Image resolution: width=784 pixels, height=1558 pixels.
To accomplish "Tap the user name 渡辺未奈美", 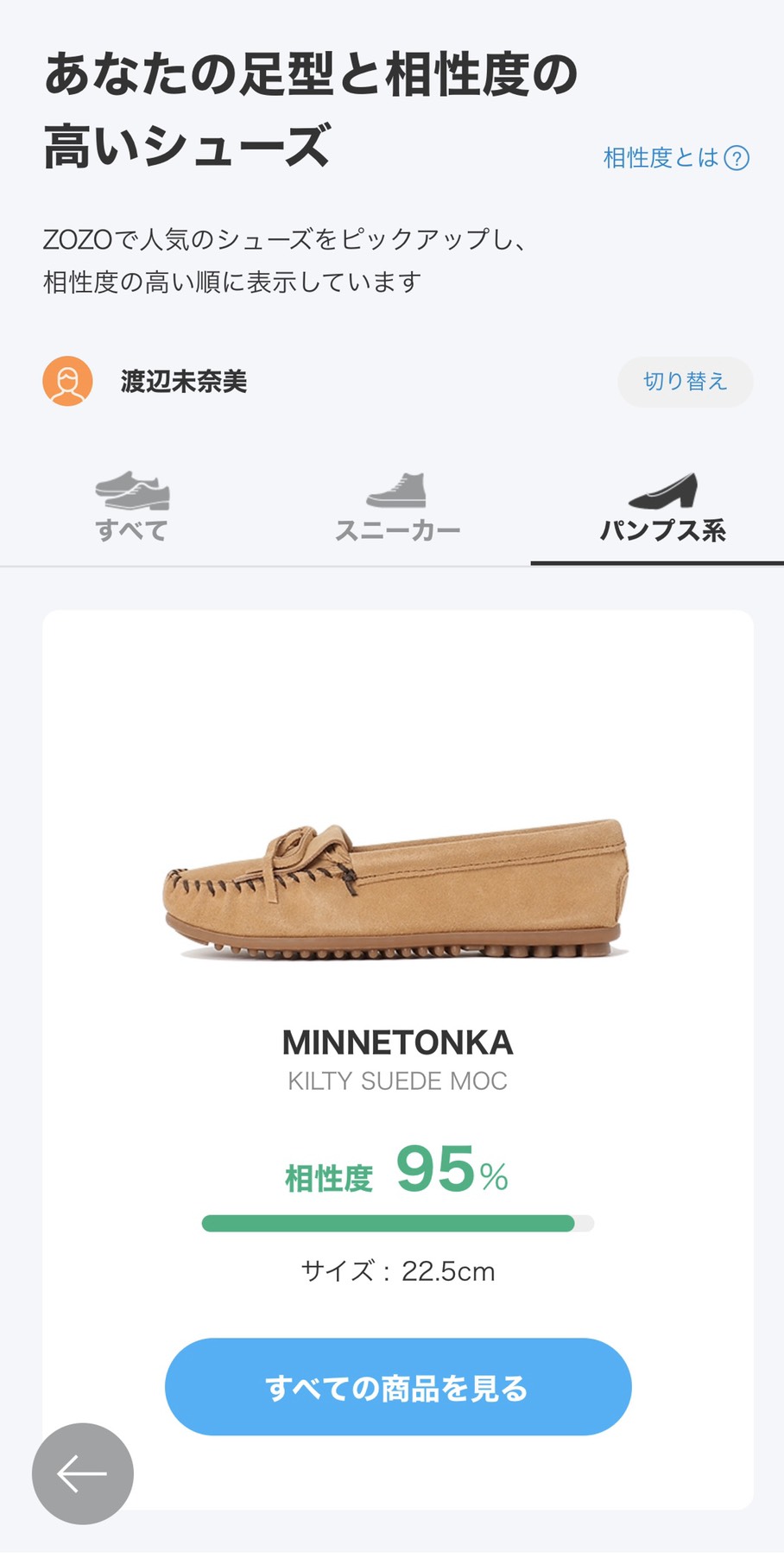I will pos(184,381).
